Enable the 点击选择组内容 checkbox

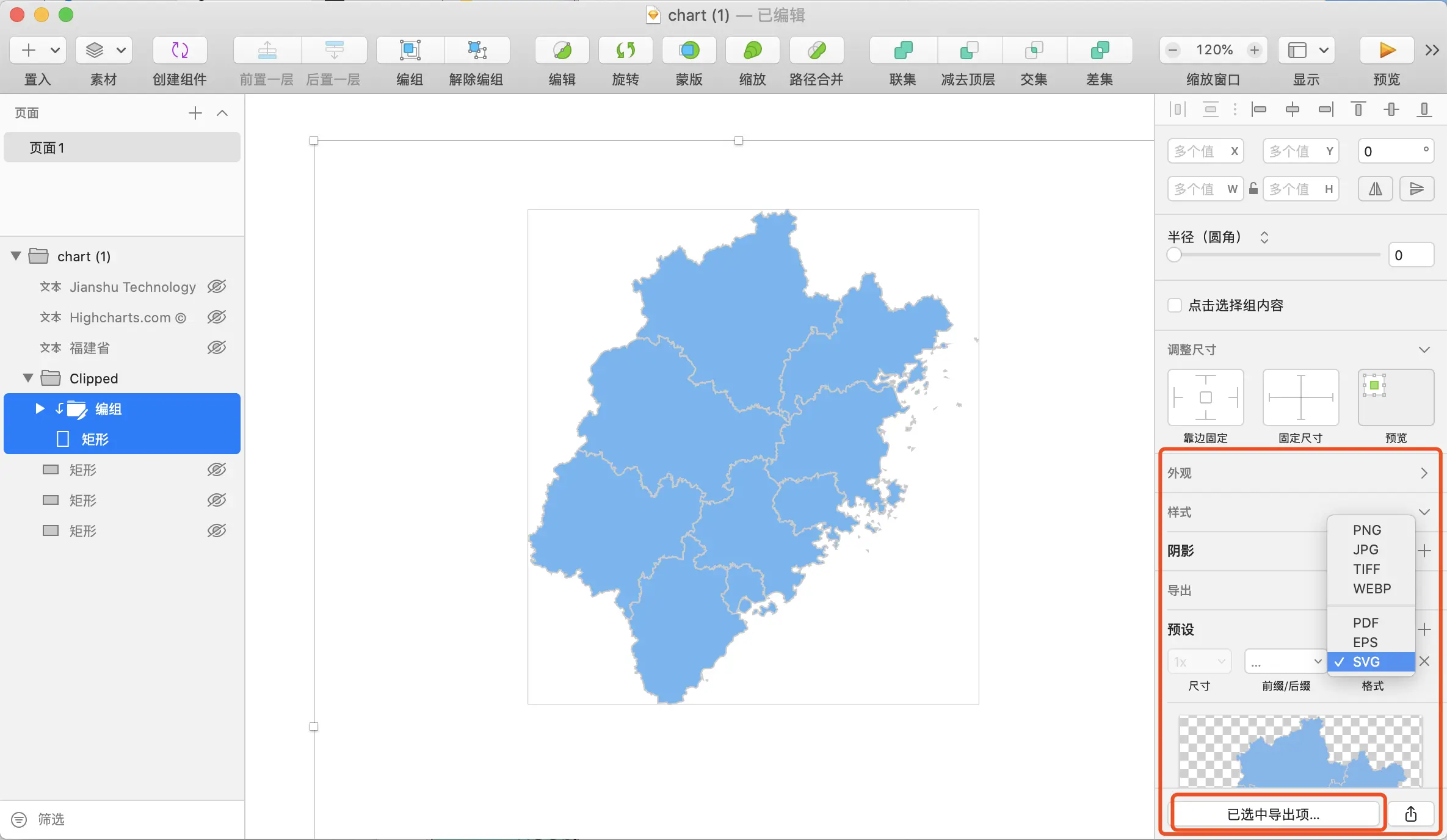pyautogui.click(x=1175, y=305)
